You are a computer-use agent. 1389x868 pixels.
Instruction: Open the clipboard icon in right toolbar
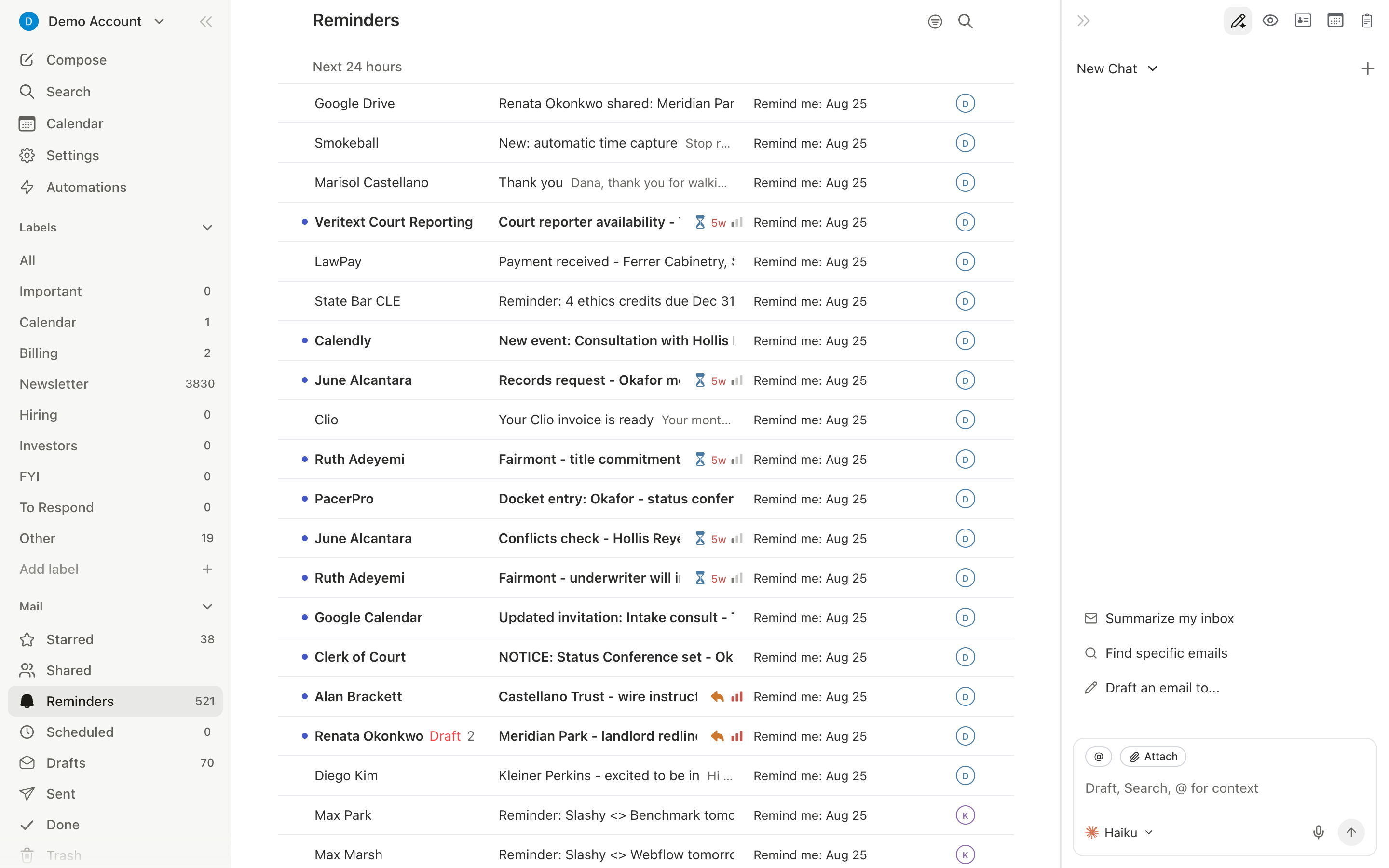1367,21
